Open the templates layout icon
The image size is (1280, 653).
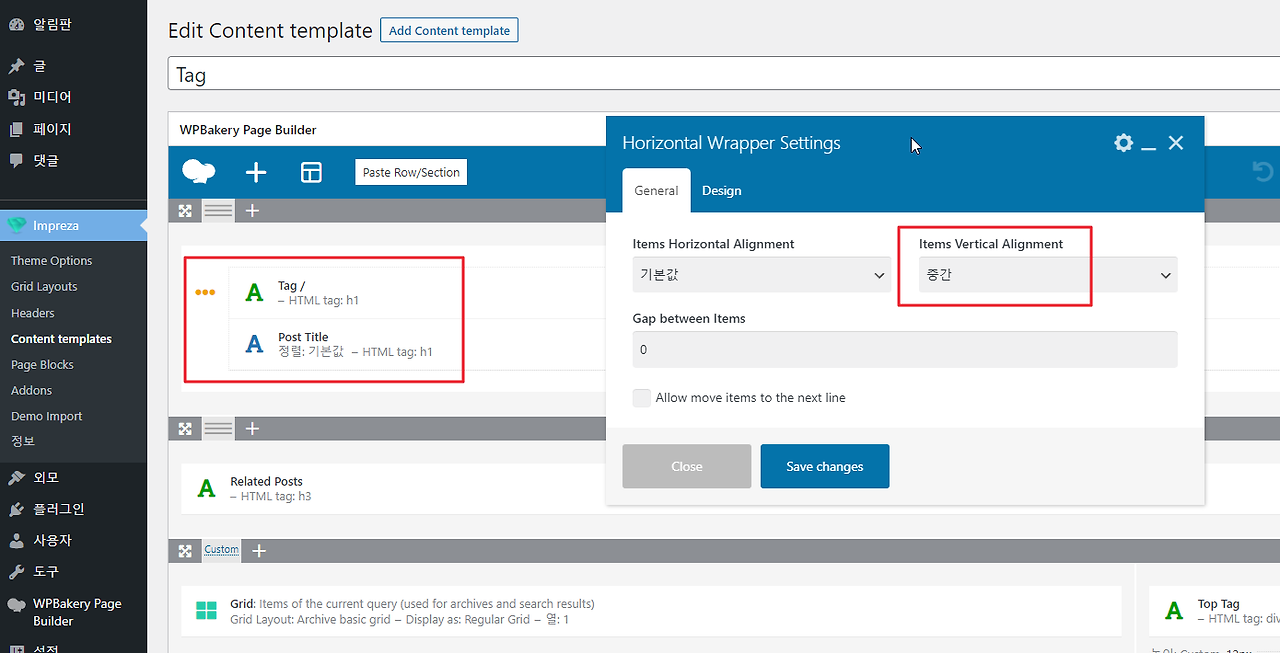[x=311, y=172]
